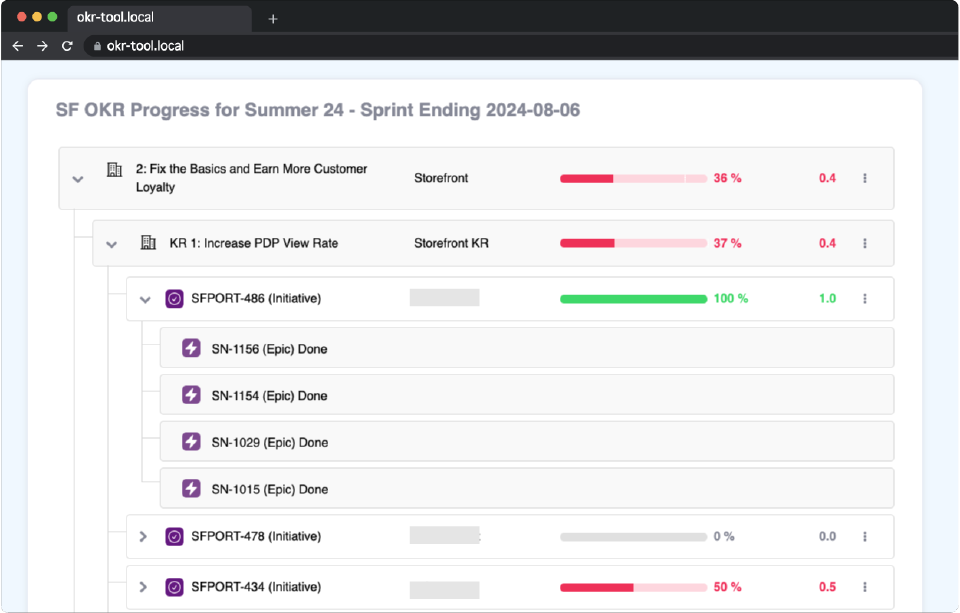Click the 1.0 score for SFPORT-486
Viewport: 960px width, 613px height.
(827, 299)
